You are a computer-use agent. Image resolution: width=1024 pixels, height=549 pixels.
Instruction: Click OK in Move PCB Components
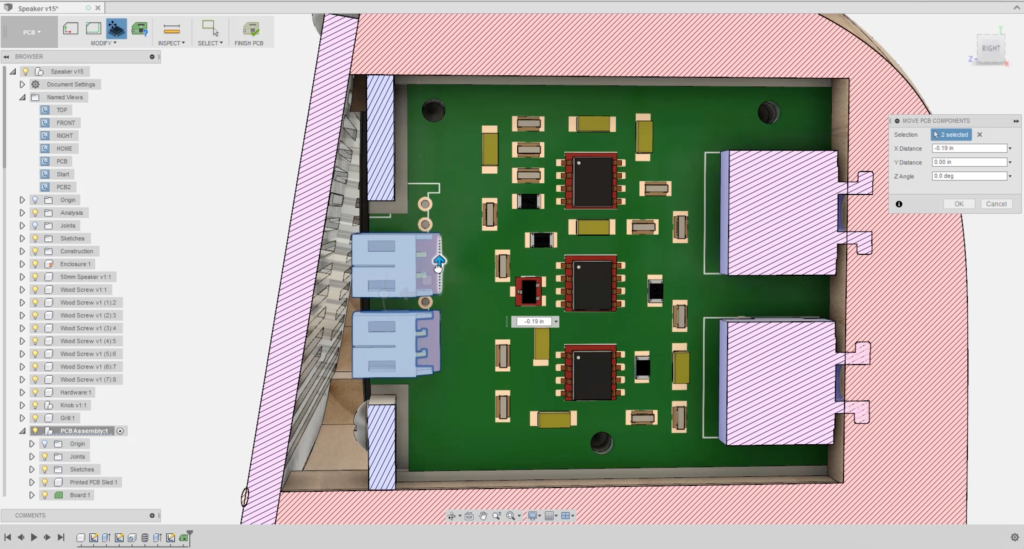pos(959,204)
